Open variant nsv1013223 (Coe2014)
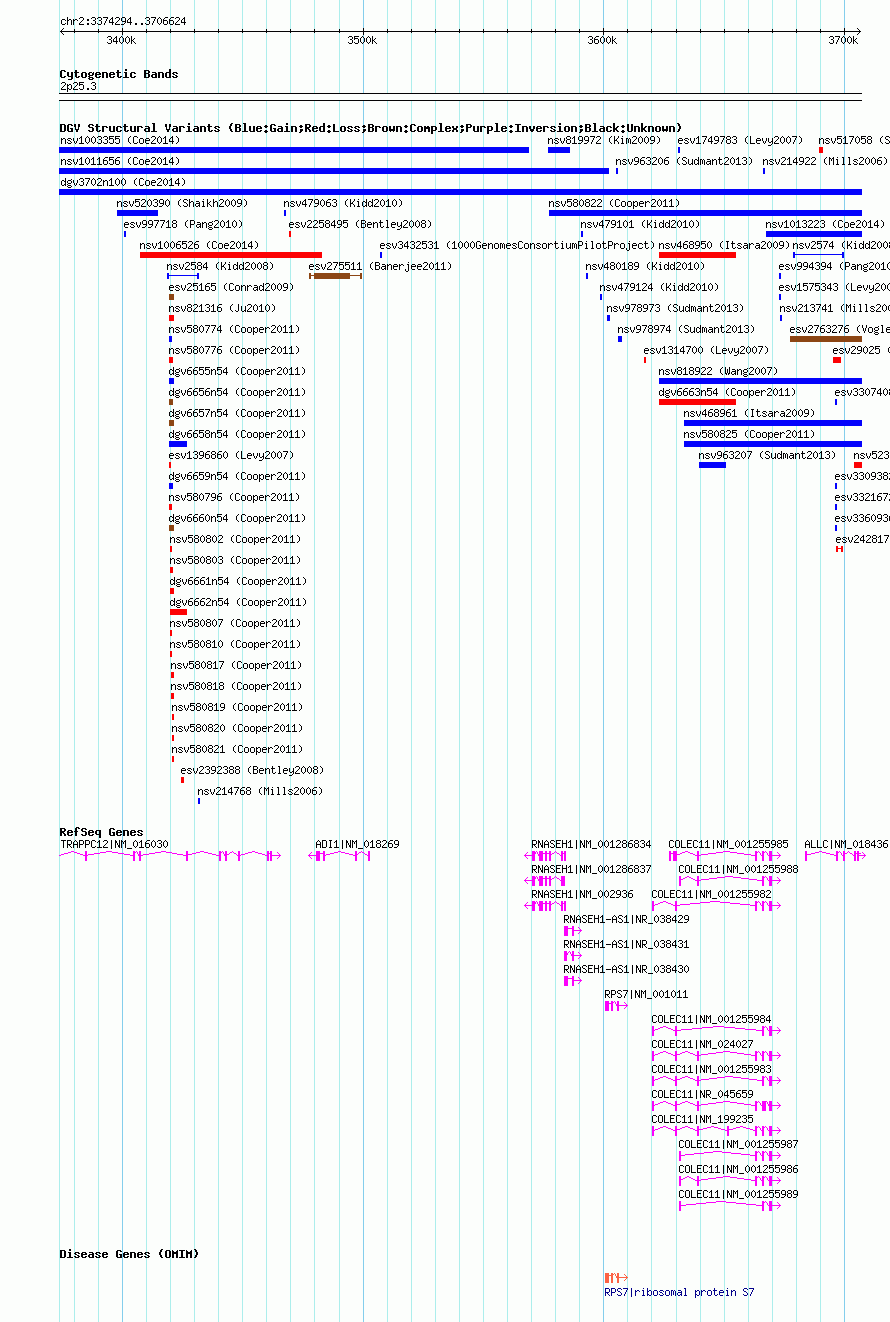Screen dimensions: 890x1322 click(825, 225)
